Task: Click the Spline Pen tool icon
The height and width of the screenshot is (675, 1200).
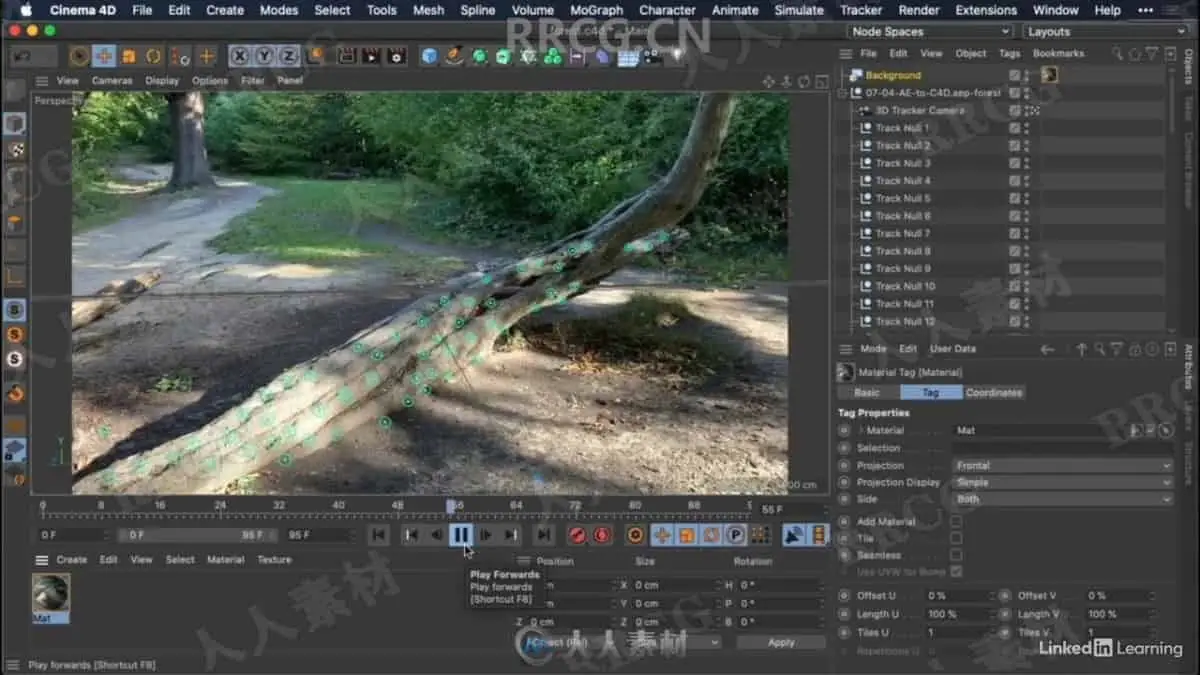Action: coord(455,56)
